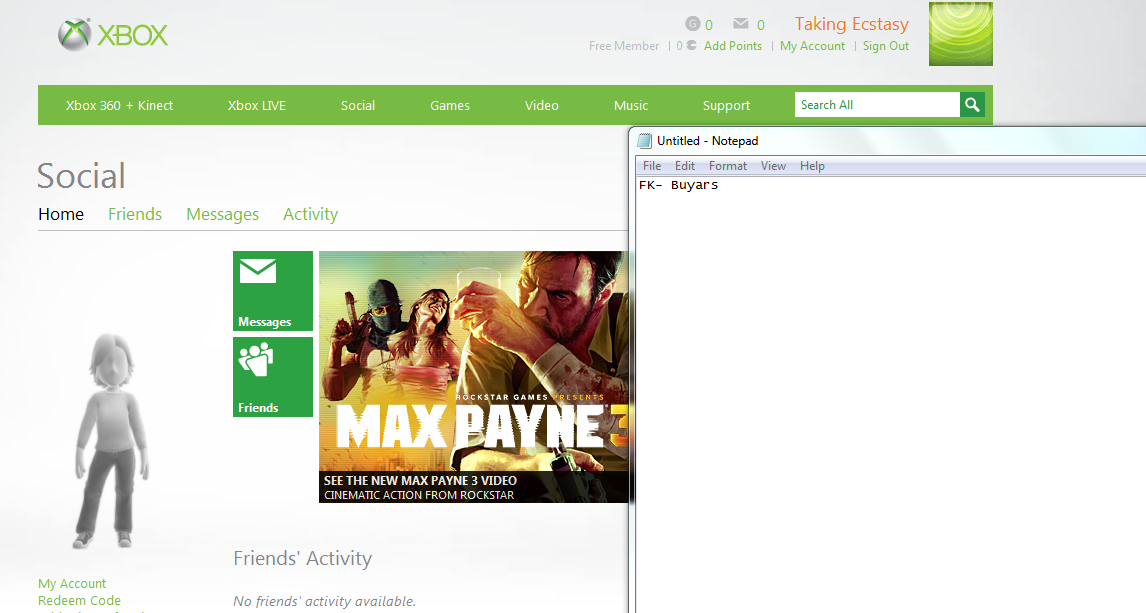This screenshot has height=613, width=1146.
Task: Click the 'Free Member' label
Action: pyautogui.click(x=623, y=46)
